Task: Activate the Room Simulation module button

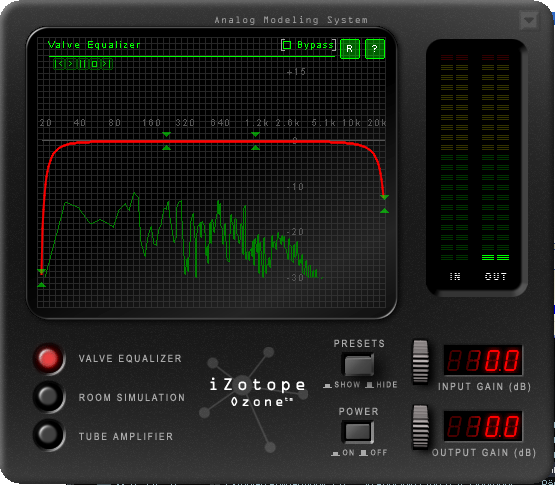Action: click(x=48, y=397)
